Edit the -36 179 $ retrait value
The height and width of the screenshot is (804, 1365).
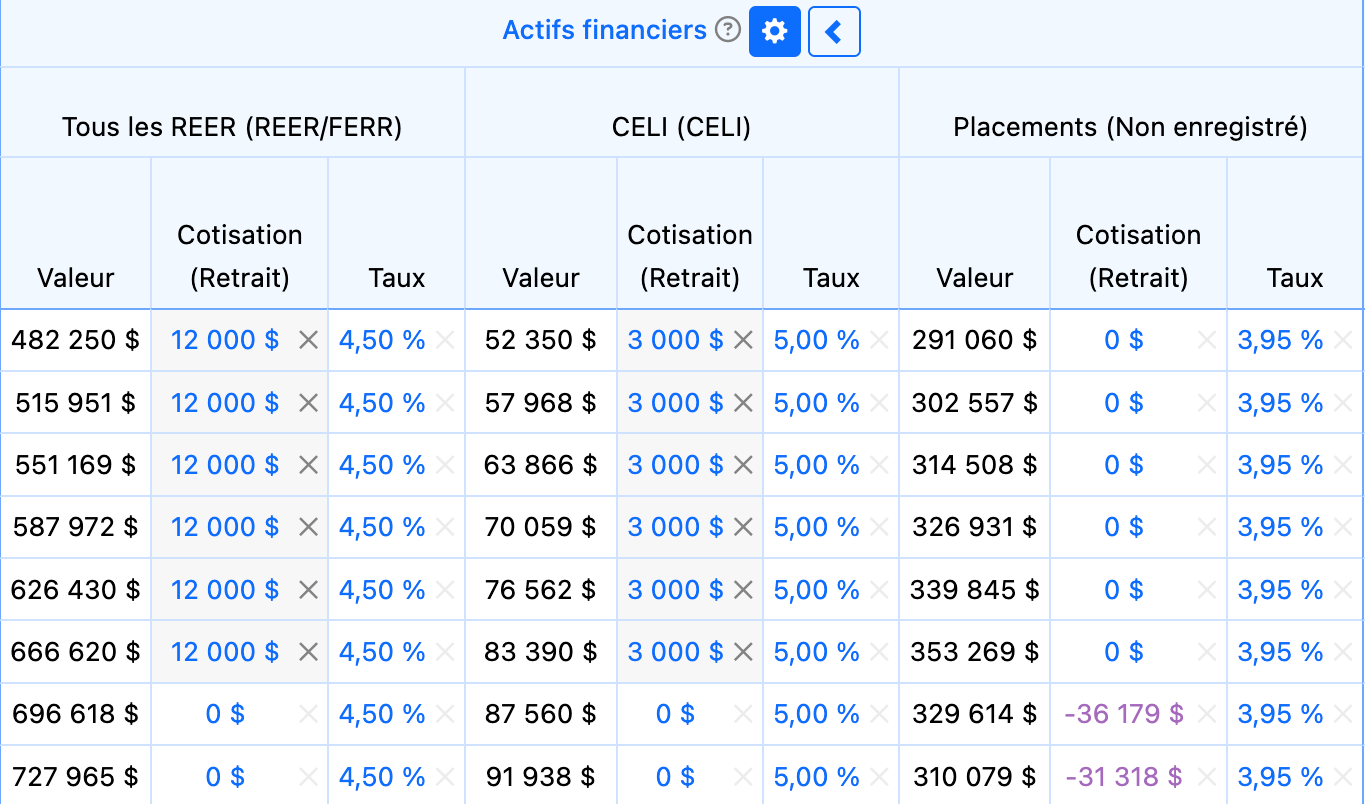point(1124,714)
